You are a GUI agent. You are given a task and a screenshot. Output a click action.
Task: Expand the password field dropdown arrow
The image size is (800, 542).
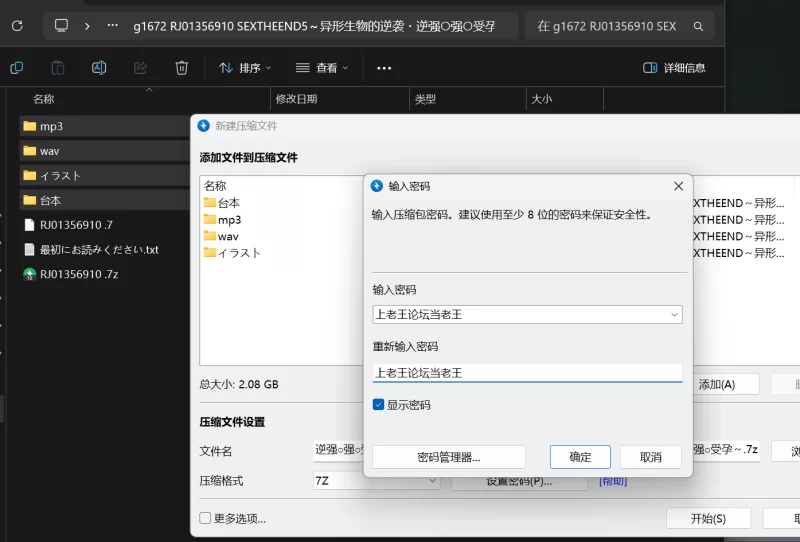[674, 314]
